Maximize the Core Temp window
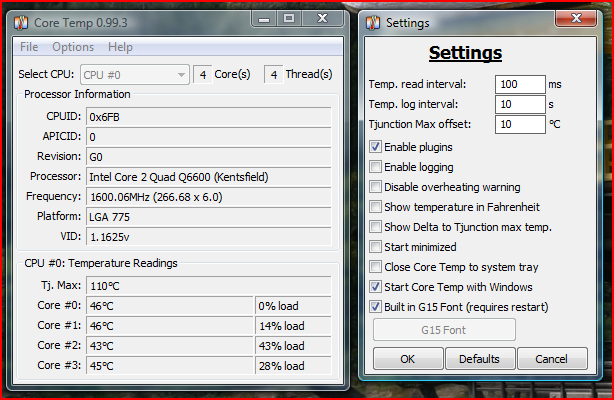The width and height of the screenshot is (614, 400). [x=289, y=18]
